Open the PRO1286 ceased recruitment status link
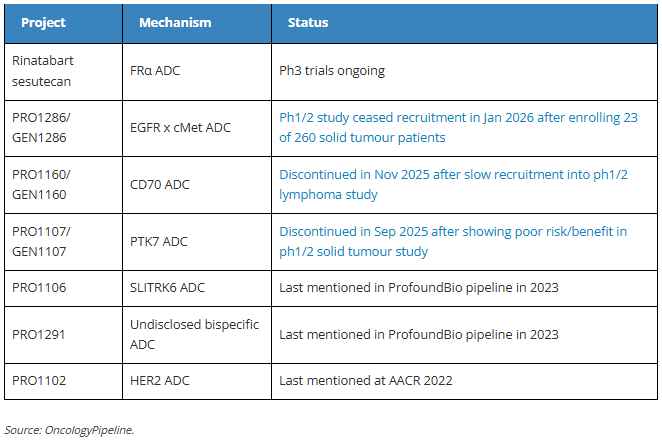 point(458,127)
